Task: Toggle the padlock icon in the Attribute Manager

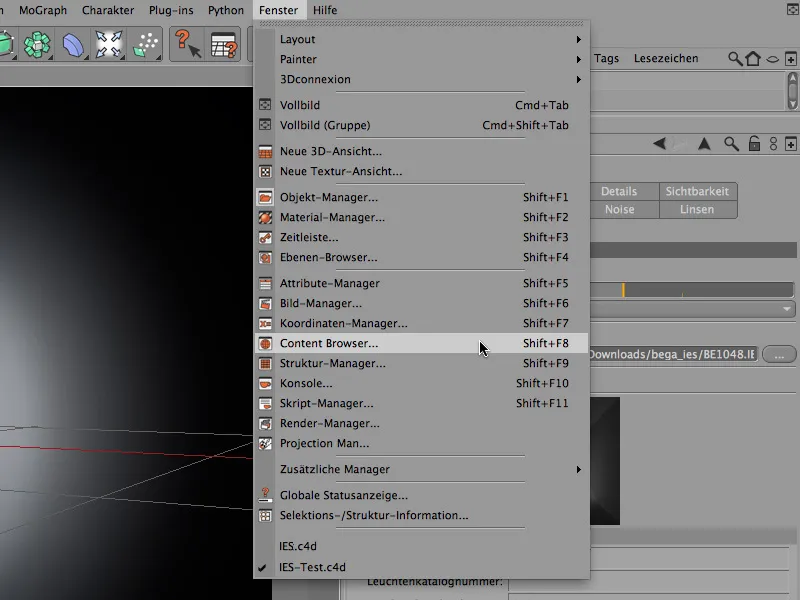Action: tap(754, 142)
